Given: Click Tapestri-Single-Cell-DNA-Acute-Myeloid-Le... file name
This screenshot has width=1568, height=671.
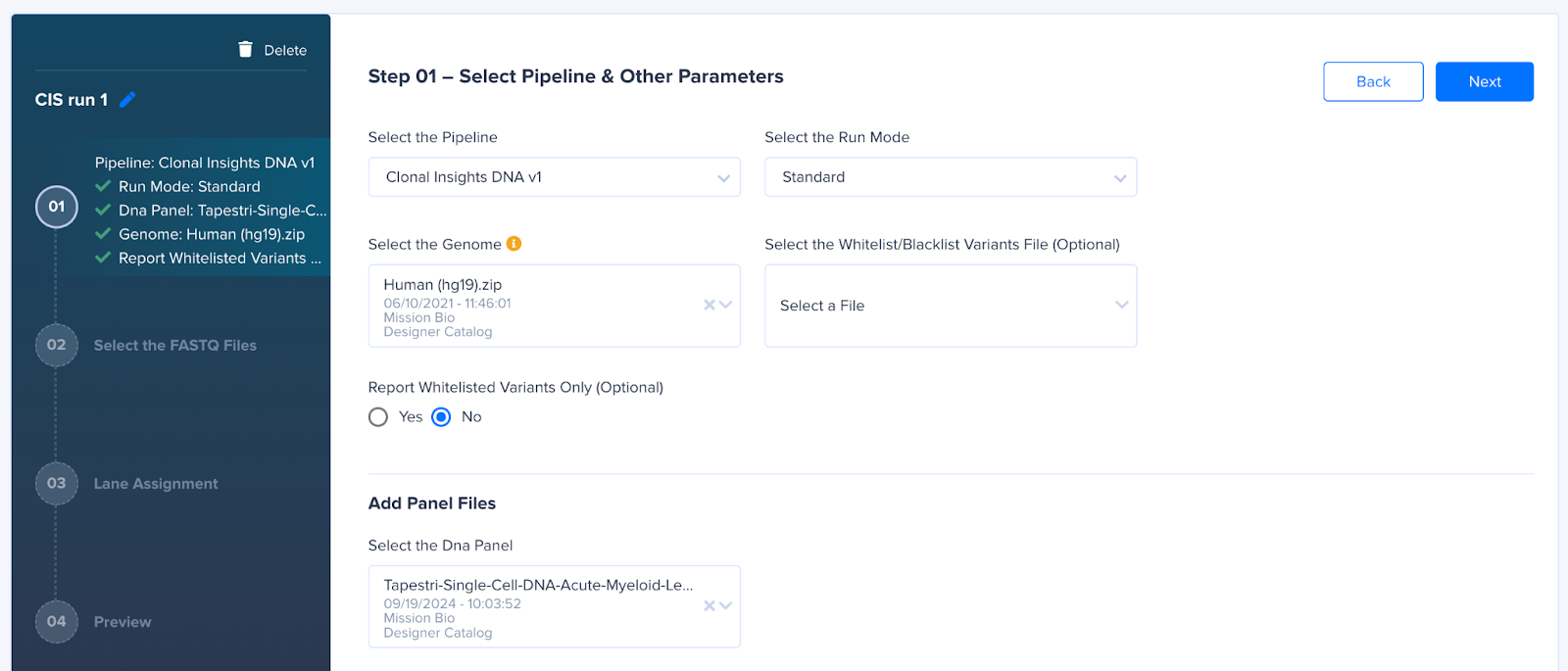Looking at the screenshot, I should (538, 585).
